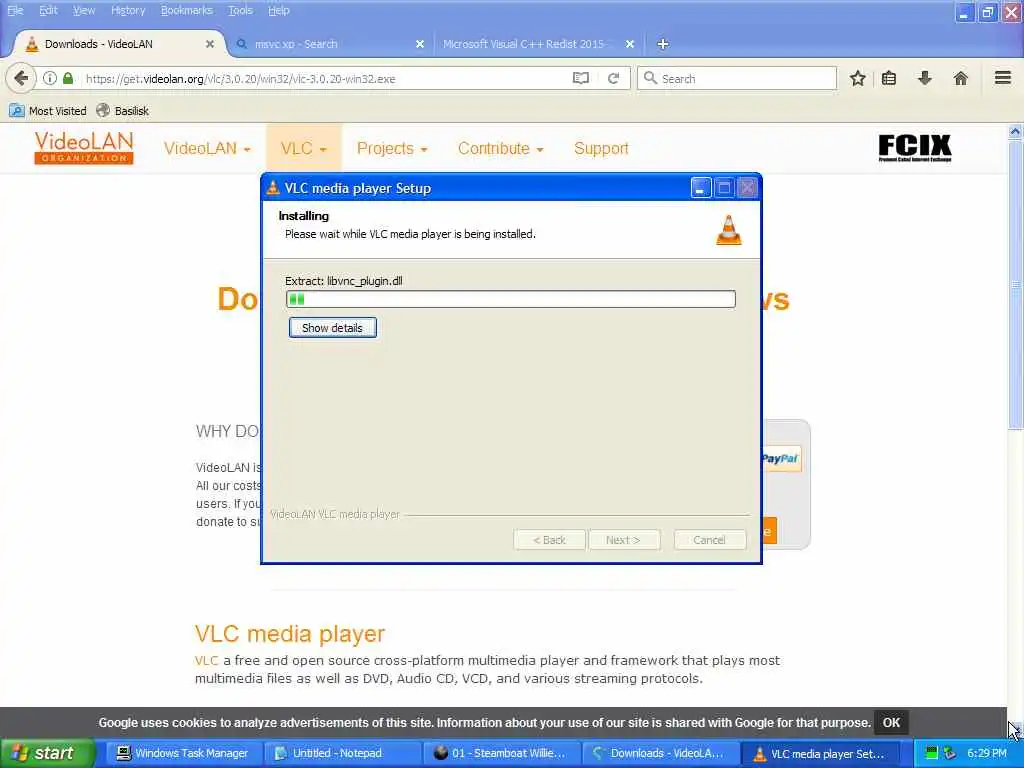Click the VLC link in description text

[x=206, y=660]
